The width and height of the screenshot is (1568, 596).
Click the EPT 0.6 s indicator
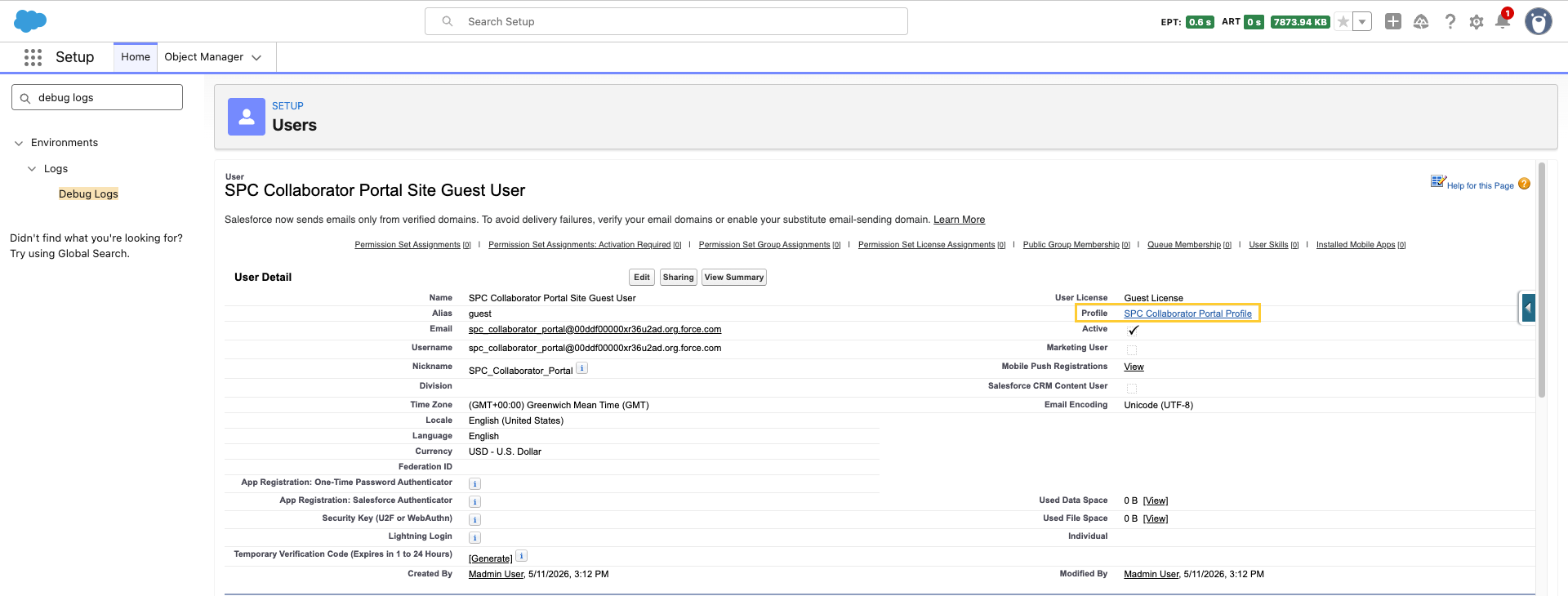coord(1200,22)
